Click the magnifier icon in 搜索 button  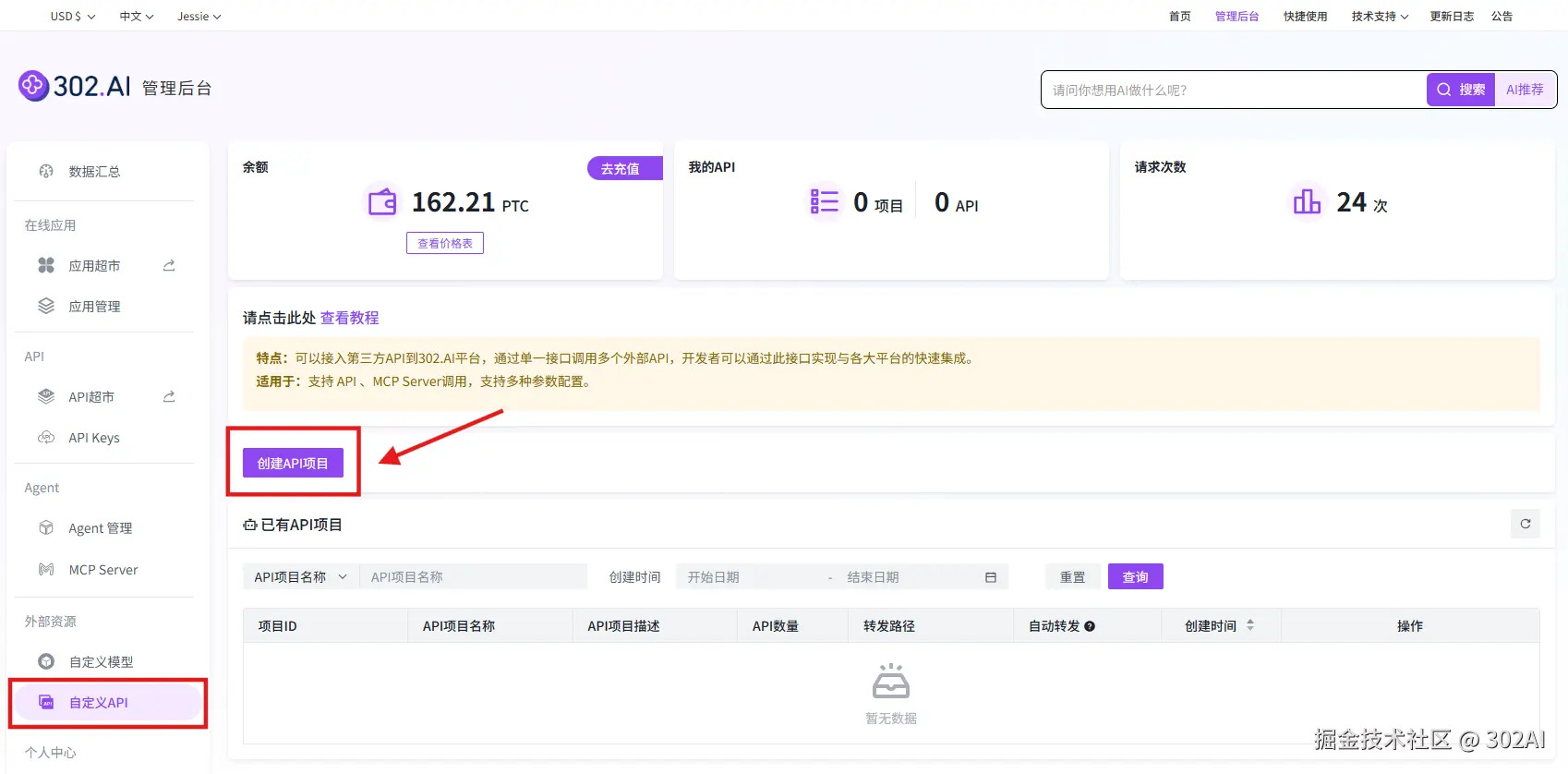point(1443,90)
